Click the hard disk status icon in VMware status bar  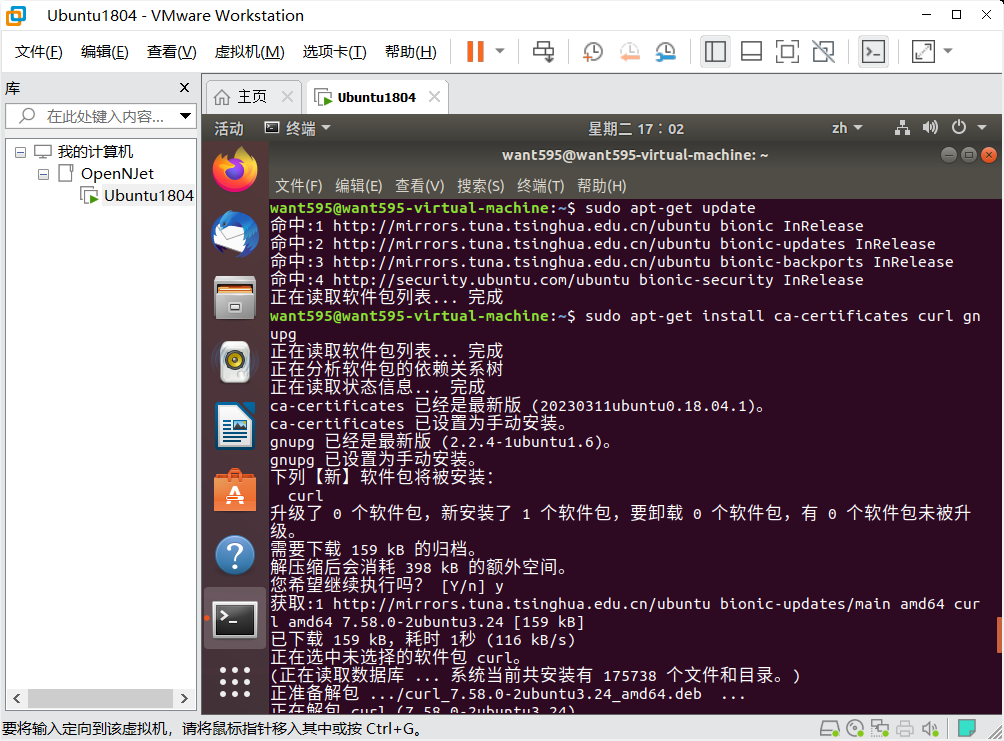click(x=830, y=728)
